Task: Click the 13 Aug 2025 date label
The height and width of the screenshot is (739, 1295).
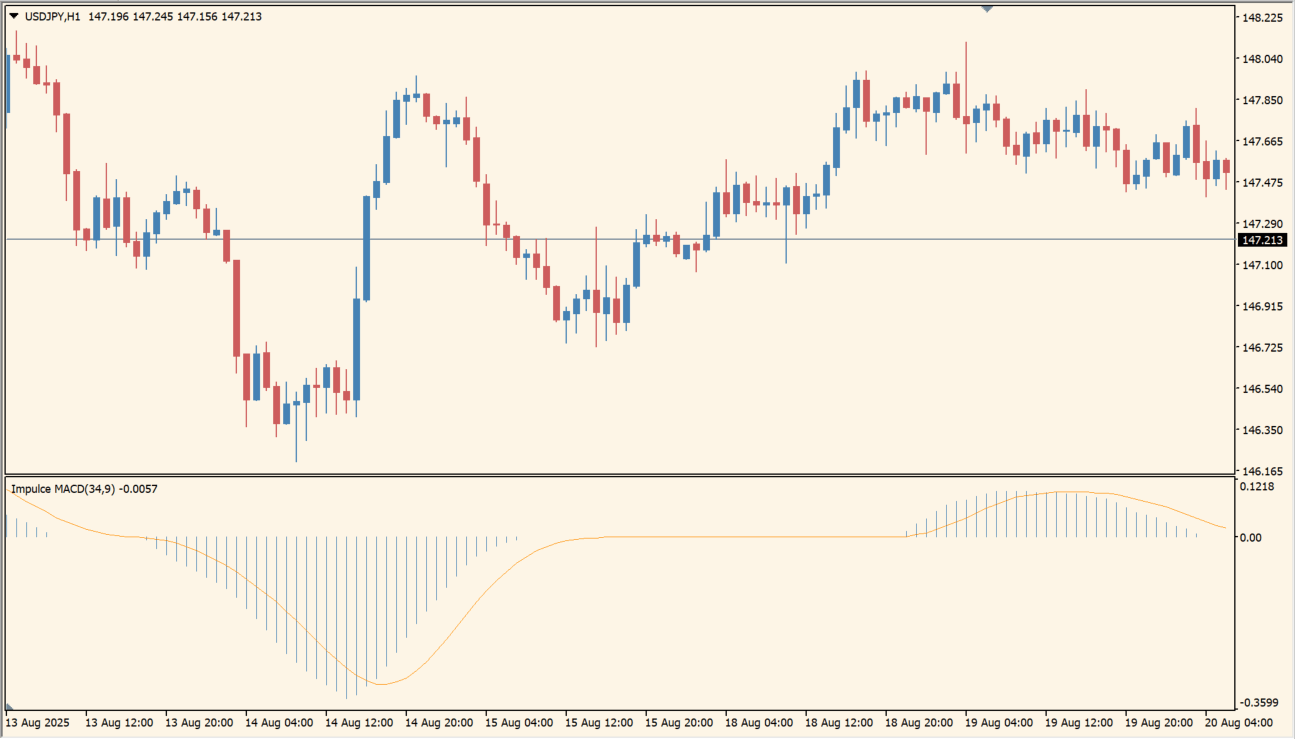Action: tap(39, 722)
